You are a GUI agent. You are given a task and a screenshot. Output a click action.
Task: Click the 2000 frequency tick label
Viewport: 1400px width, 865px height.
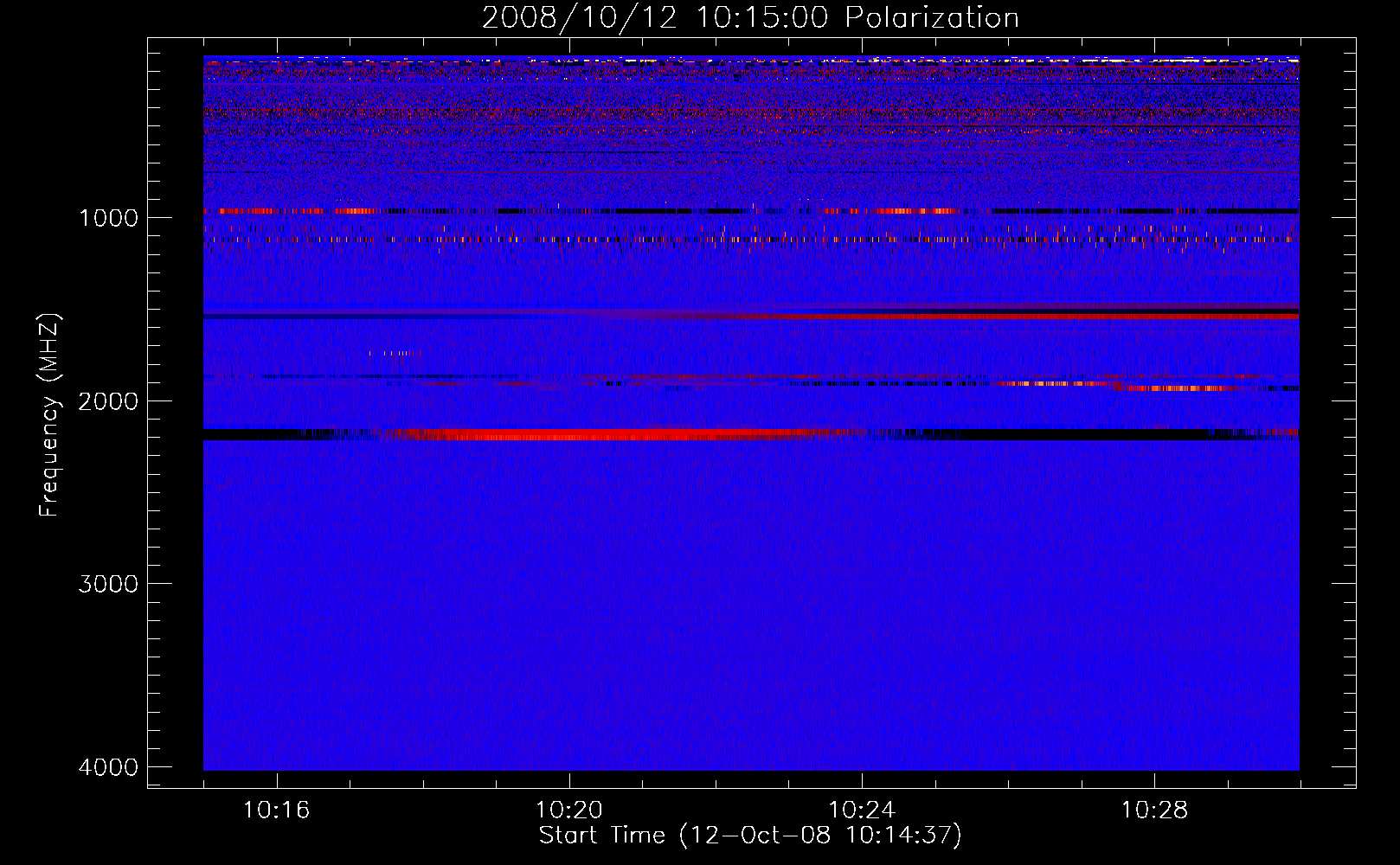coord(108,400)
